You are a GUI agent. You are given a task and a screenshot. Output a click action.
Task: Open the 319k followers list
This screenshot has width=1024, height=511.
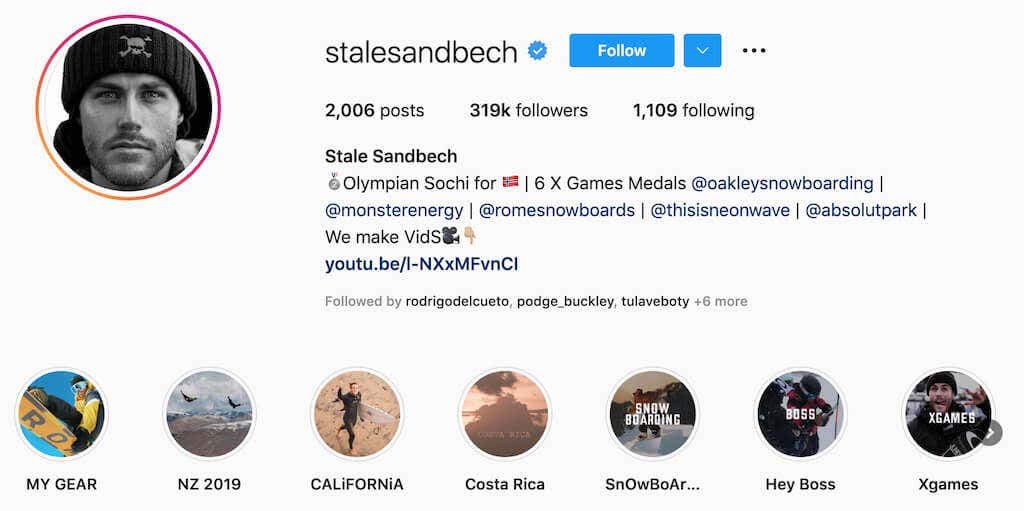(x=528, y=111)
